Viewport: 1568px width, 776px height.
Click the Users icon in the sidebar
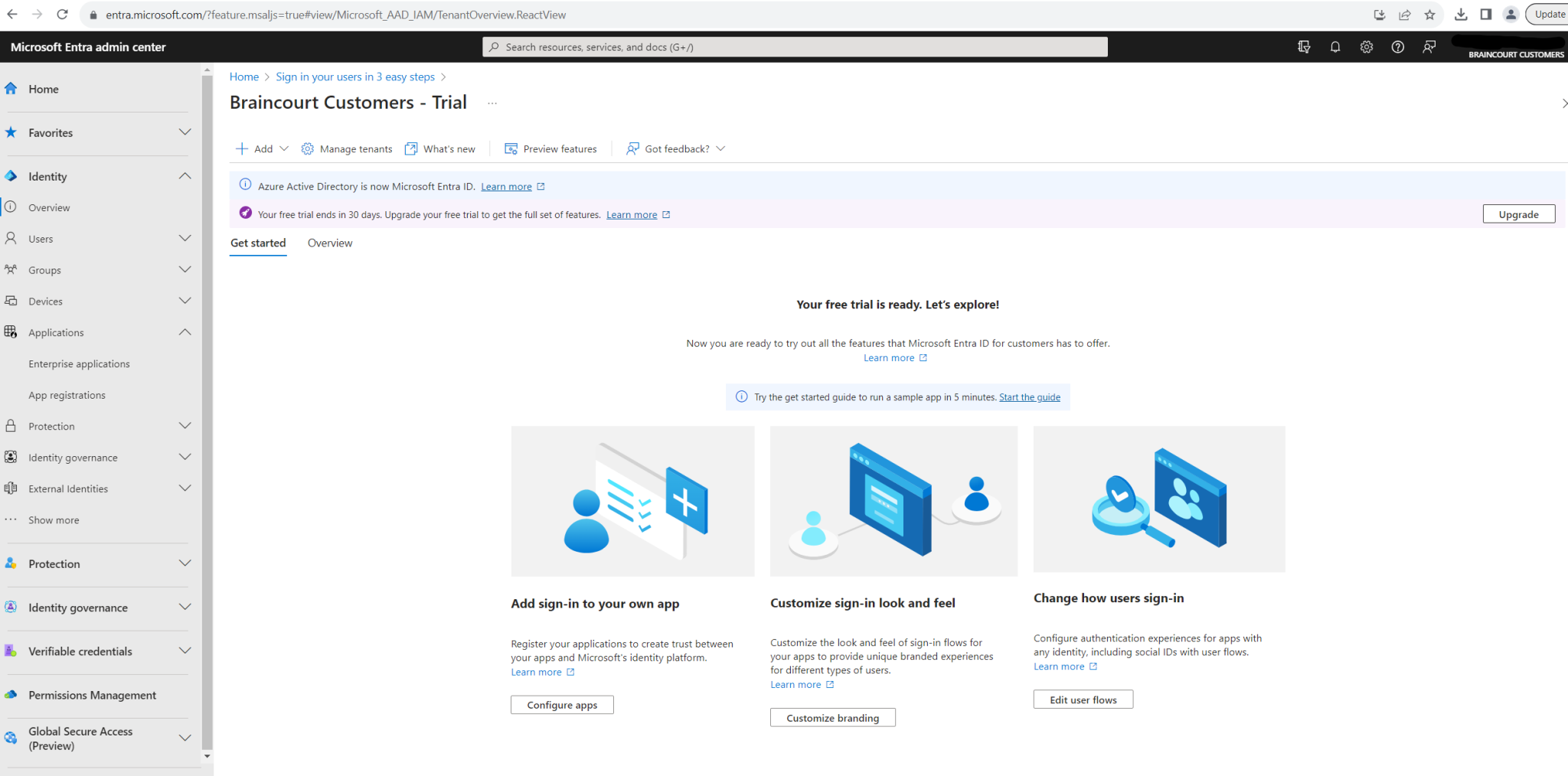tap(11, 238)
